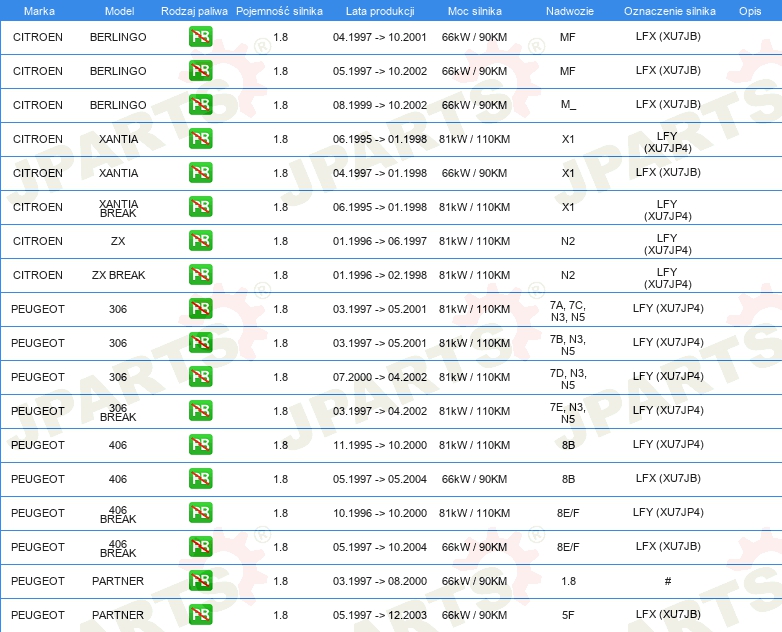The height and width of the screenshot is (632, 782).
Task: Click body codes 7B, N3, N5
Action: tap(568, 345)
